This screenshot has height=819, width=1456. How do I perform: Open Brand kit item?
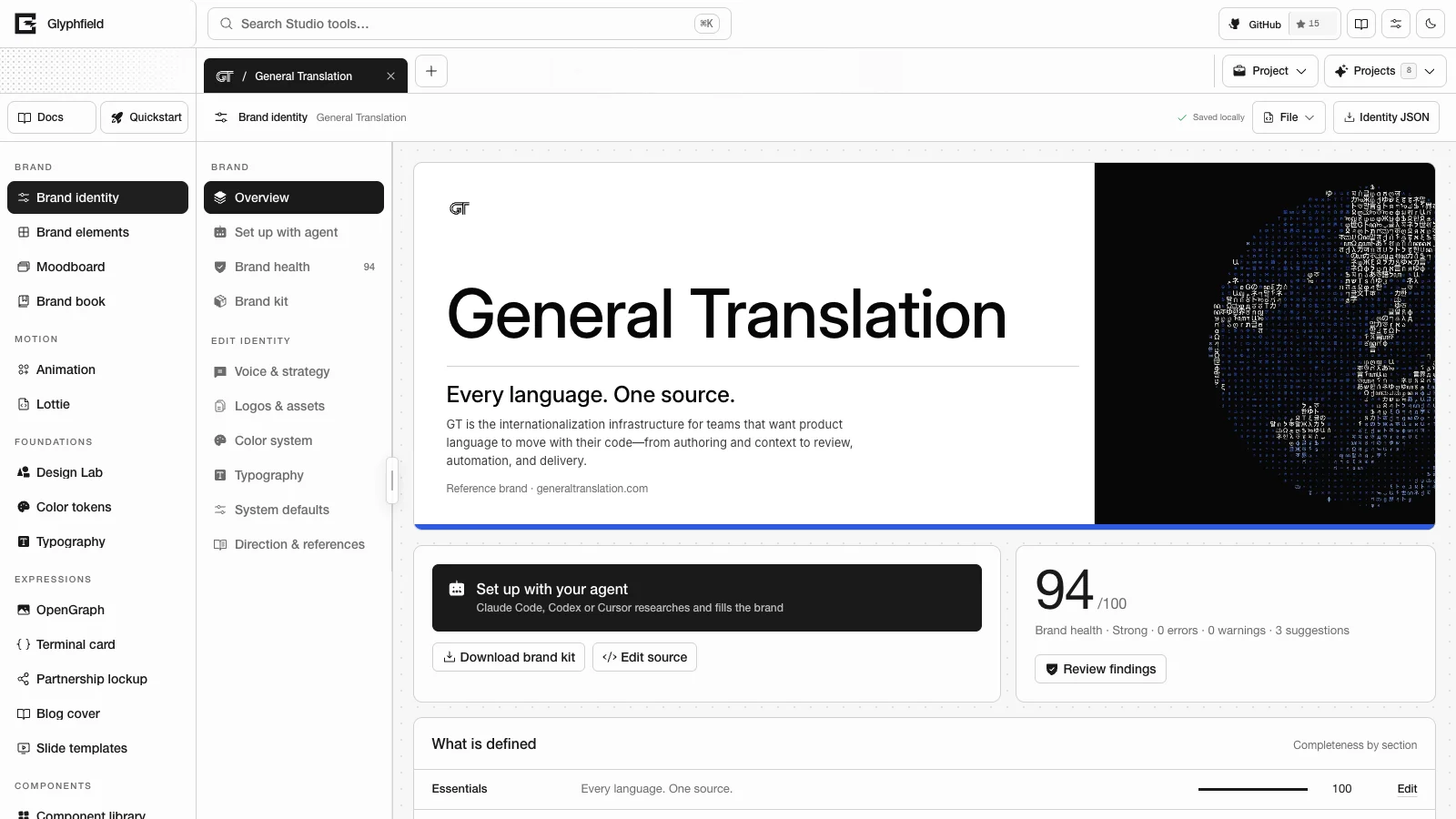tap(294, 301)
